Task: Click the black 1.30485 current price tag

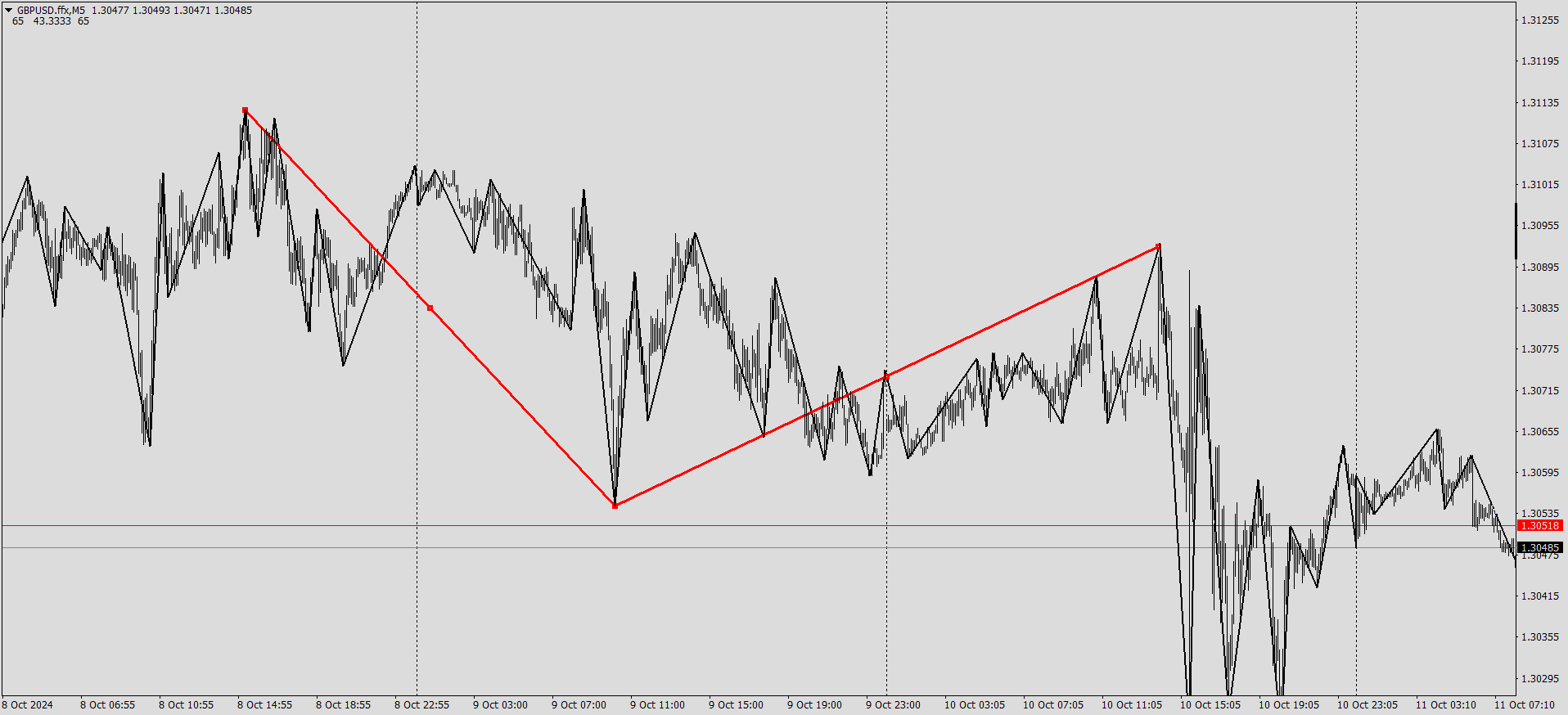Action: pos(1540,547)
